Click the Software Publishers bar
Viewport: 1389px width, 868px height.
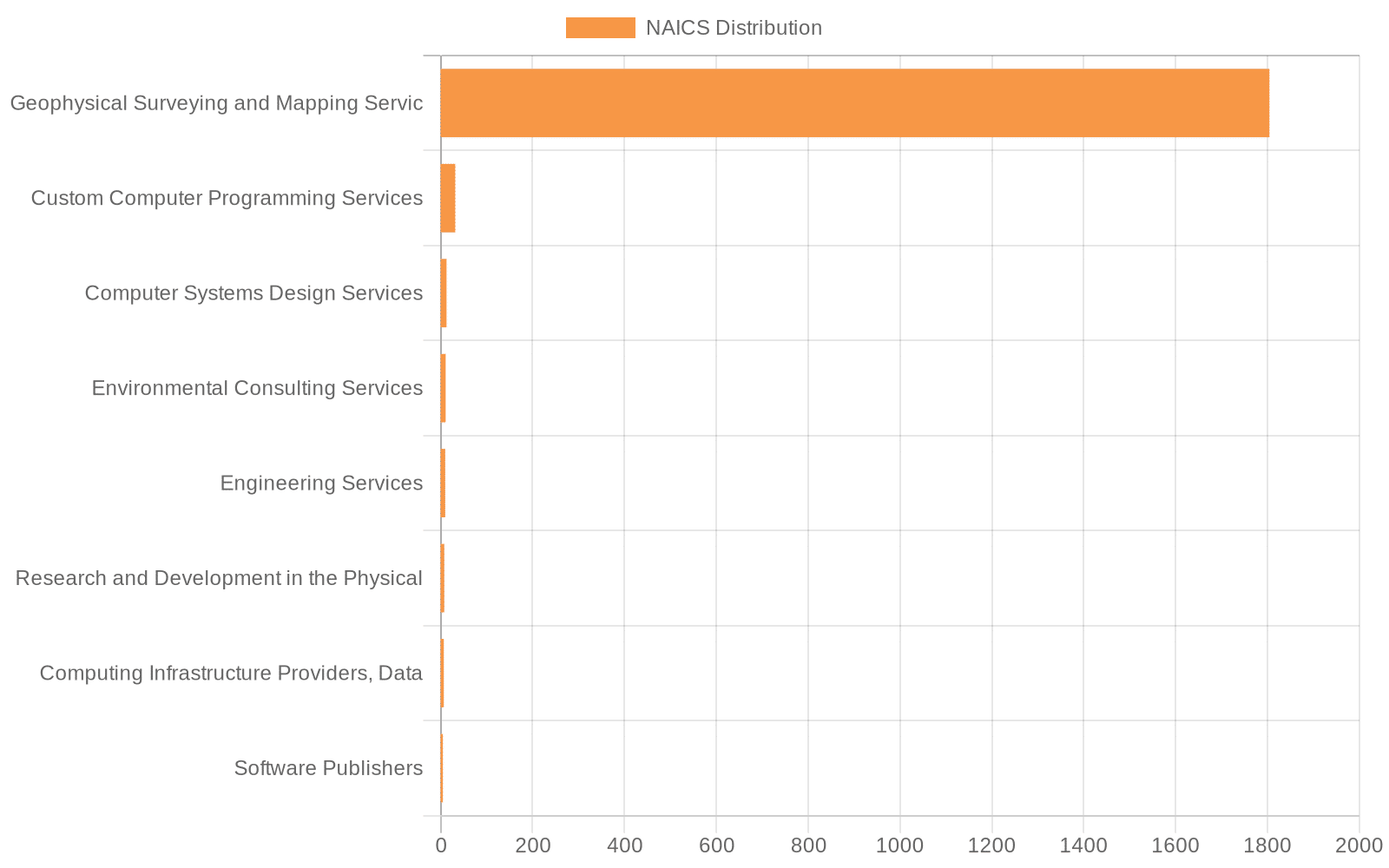(441, 767)
